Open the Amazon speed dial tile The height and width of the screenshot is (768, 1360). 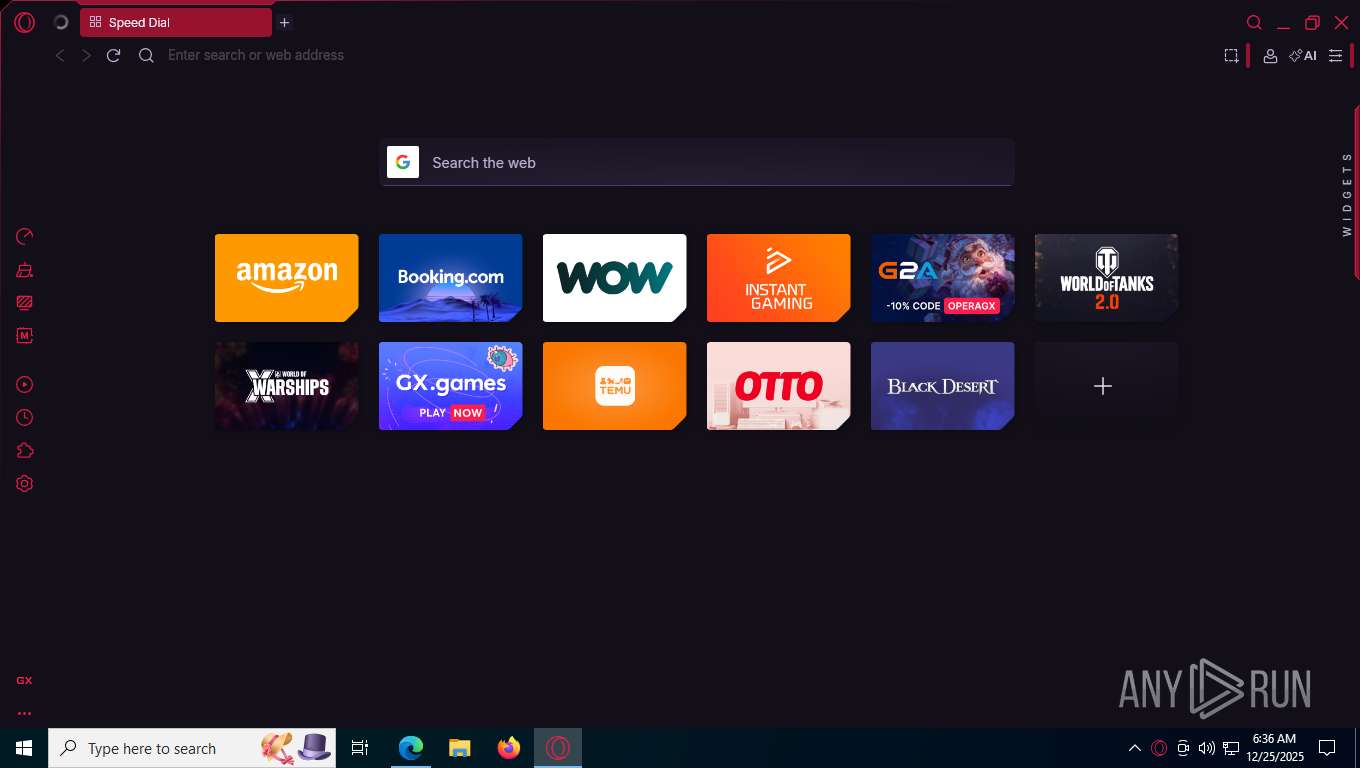tap(286, 278)
